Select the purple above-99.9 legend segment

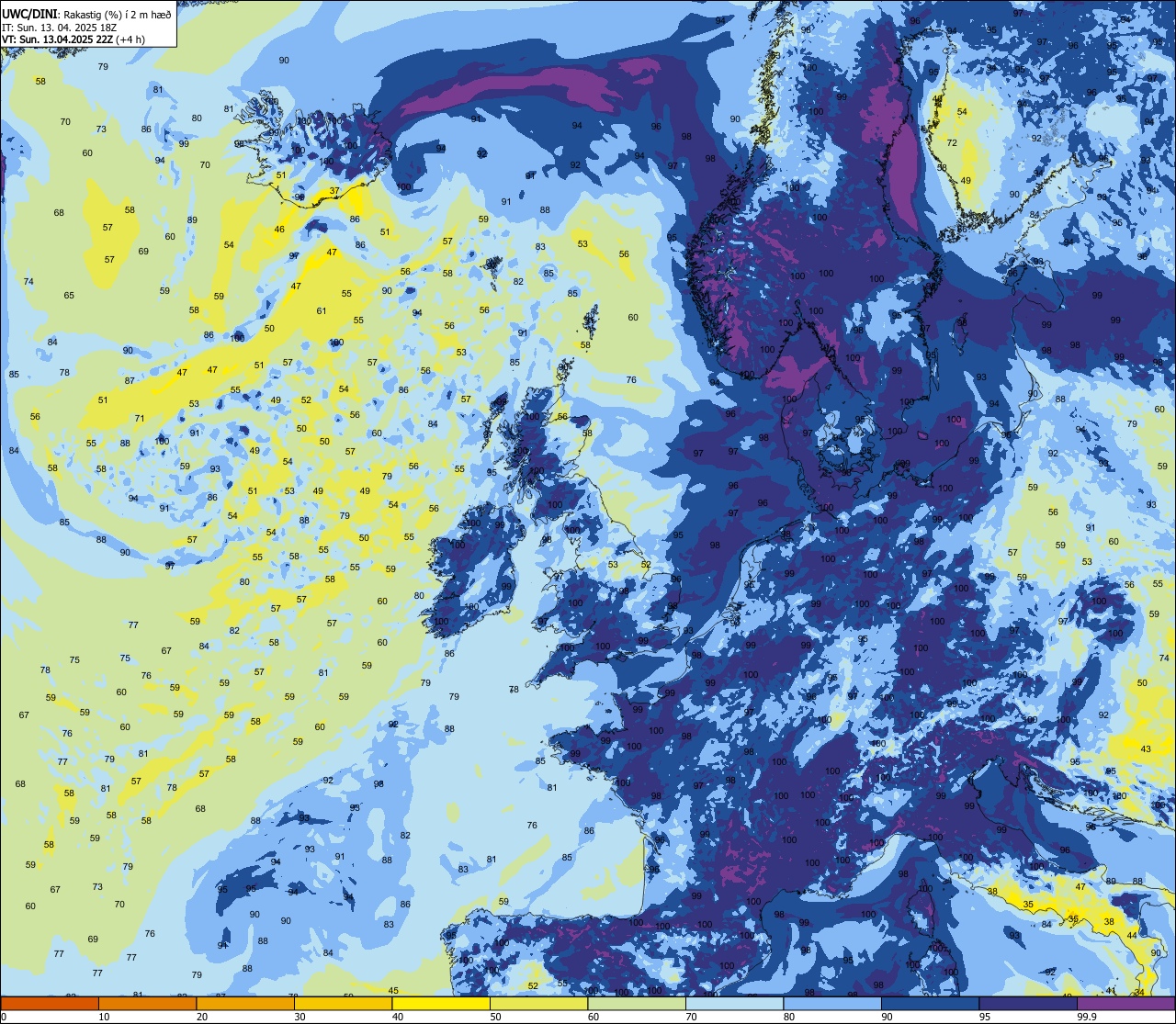click(x=1125, y=1003)
